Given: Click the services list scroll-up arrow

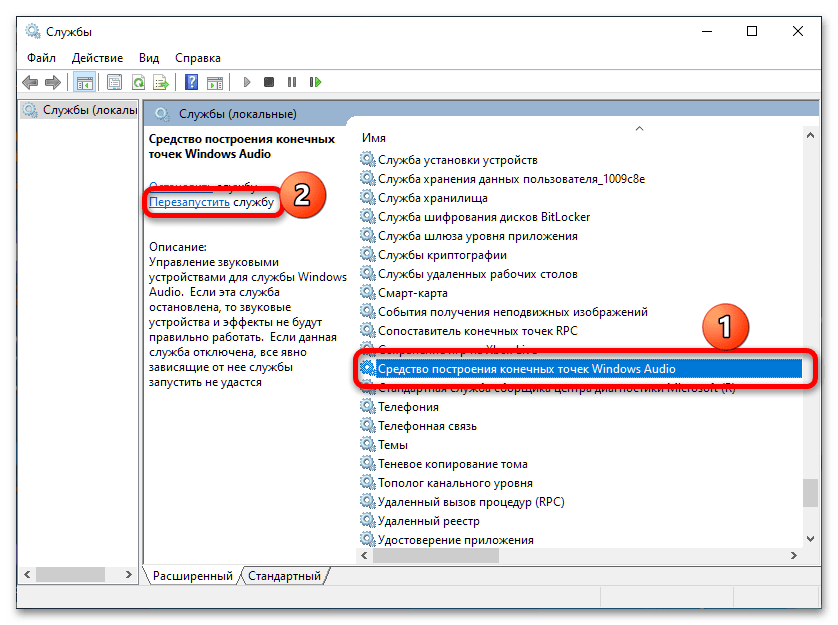Looking at the screenshot, I should pos(810,136).
